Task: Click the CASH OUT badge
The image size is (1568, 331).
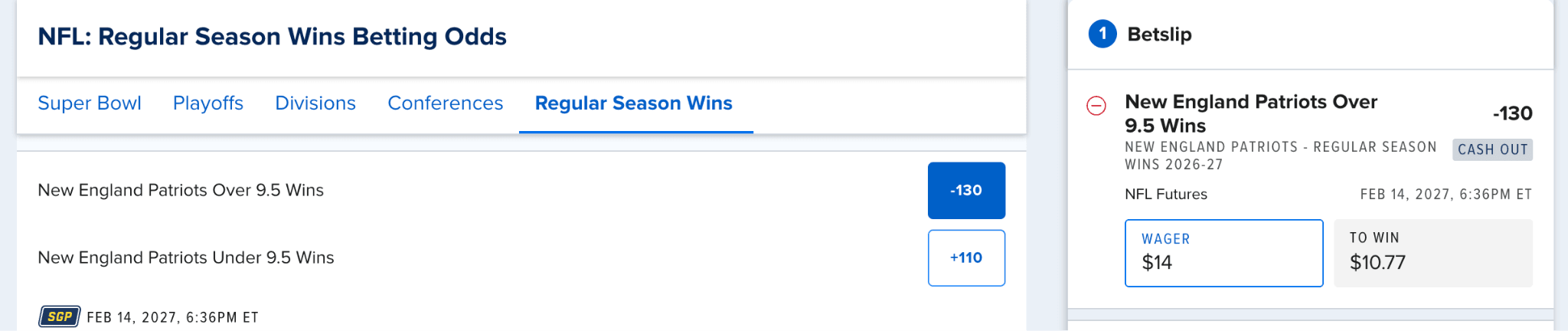Action: click(x=1492, y=149)
